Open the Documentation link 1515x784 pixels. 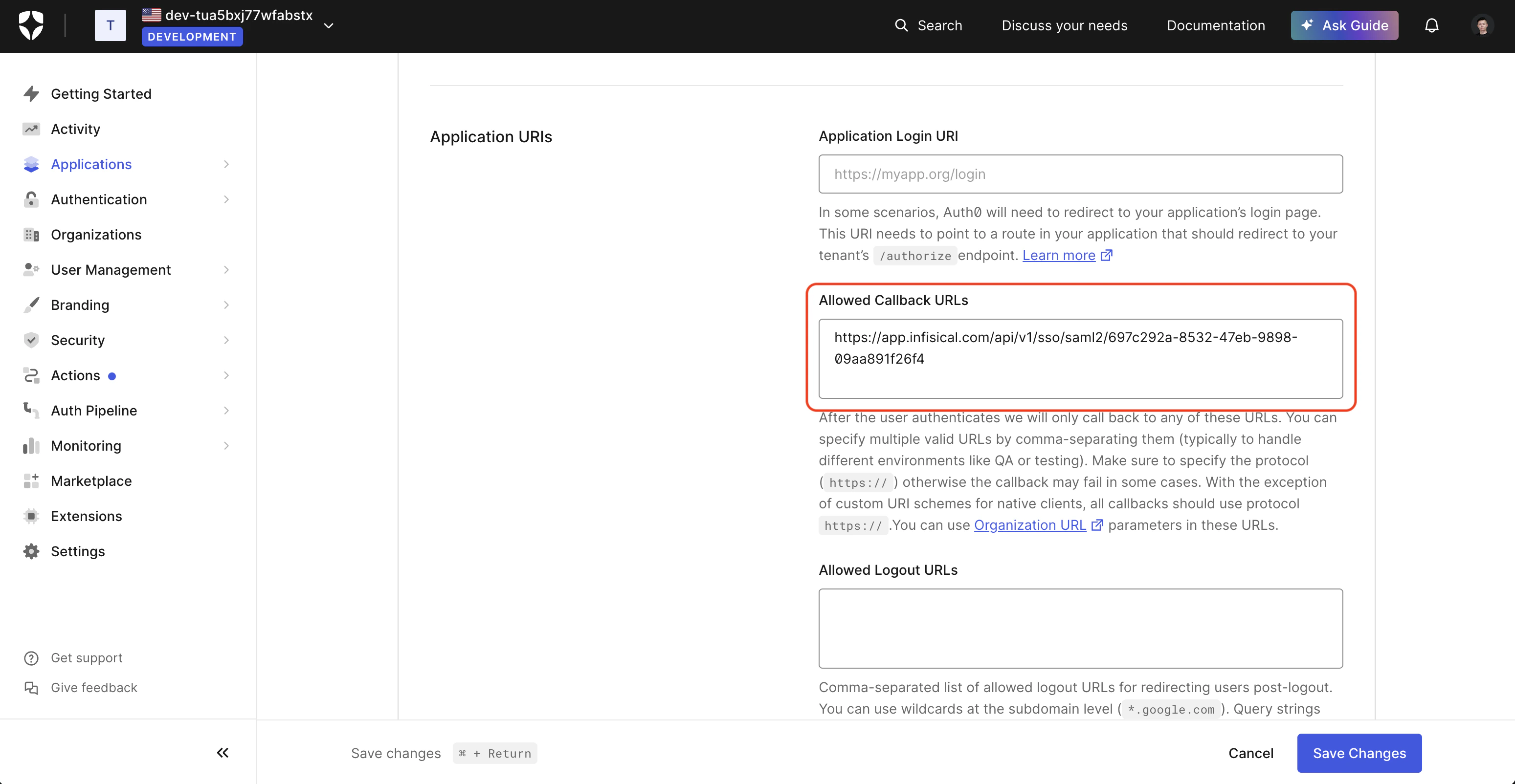[1216, 25]
